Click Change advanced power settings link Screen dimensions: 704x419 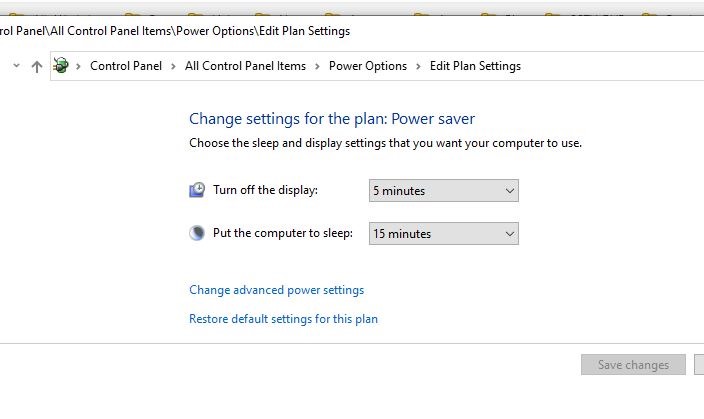(276, 290)
